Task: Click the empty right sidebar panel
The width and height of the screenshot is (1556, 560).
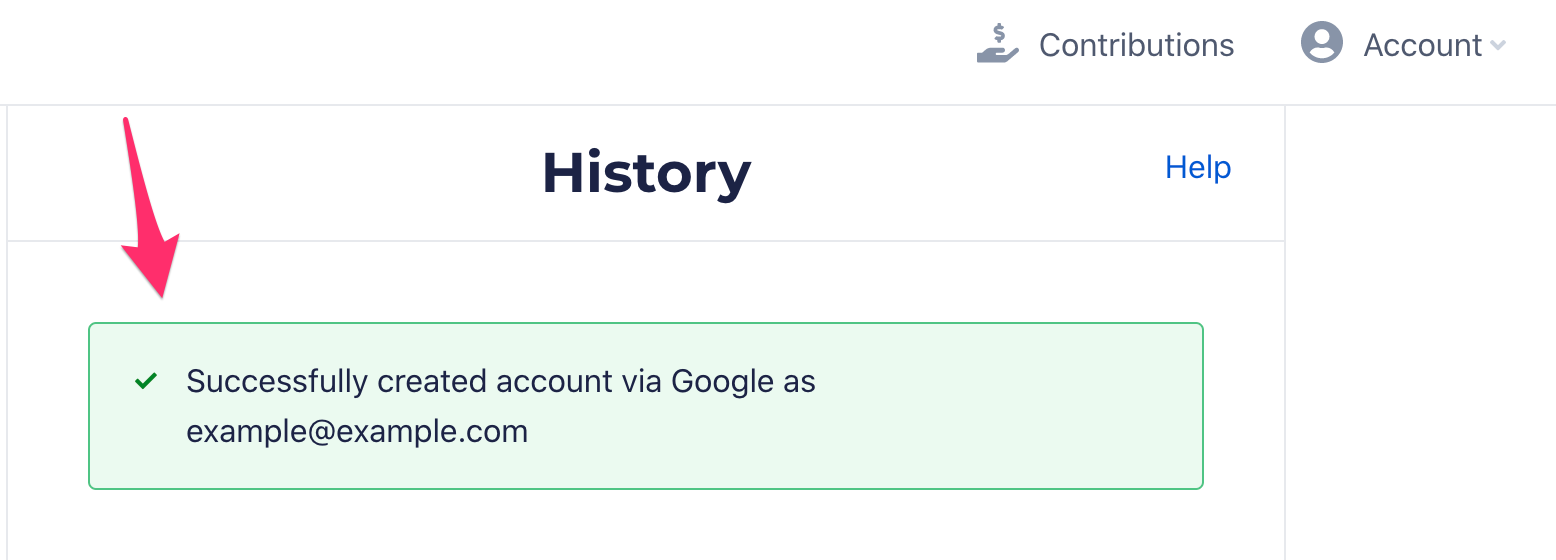Action: click(x=1420, y=330)
